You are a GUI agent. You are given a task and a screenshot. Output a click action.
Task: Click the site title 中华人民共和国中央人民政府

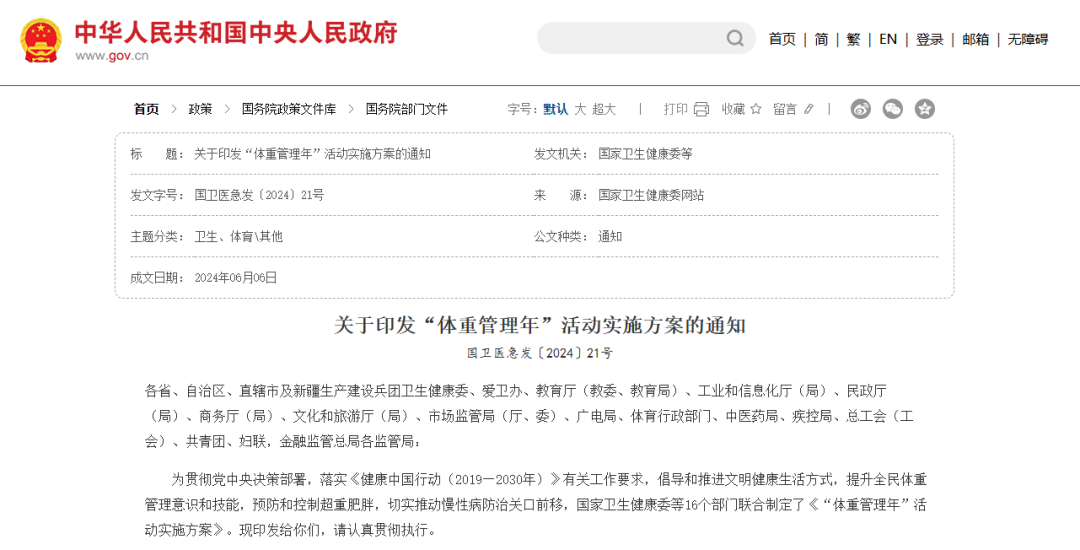tap(236, 32)
